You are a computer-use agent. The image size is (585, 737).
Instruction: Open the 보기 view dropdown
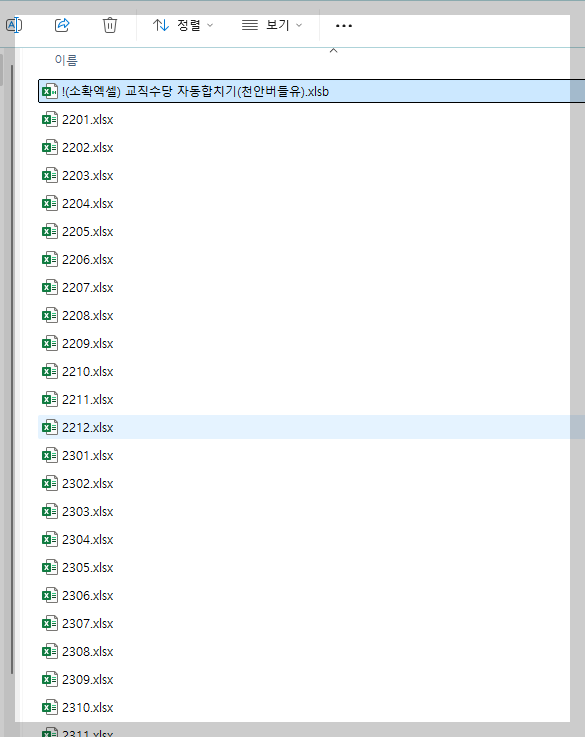(272, 25)
